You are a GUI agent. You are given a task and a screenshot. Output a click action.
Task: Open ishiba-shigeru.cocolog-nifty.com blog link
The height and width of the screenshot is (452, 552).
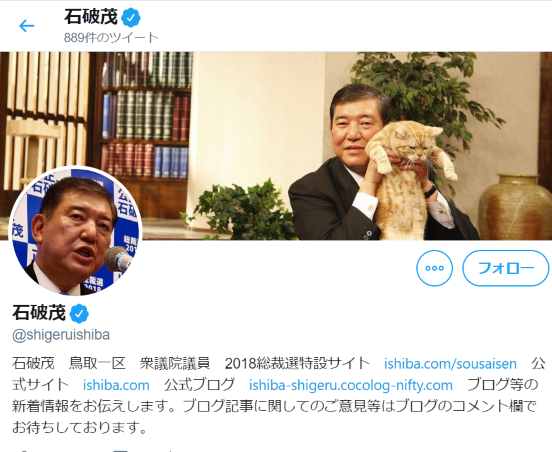[351, 385]
